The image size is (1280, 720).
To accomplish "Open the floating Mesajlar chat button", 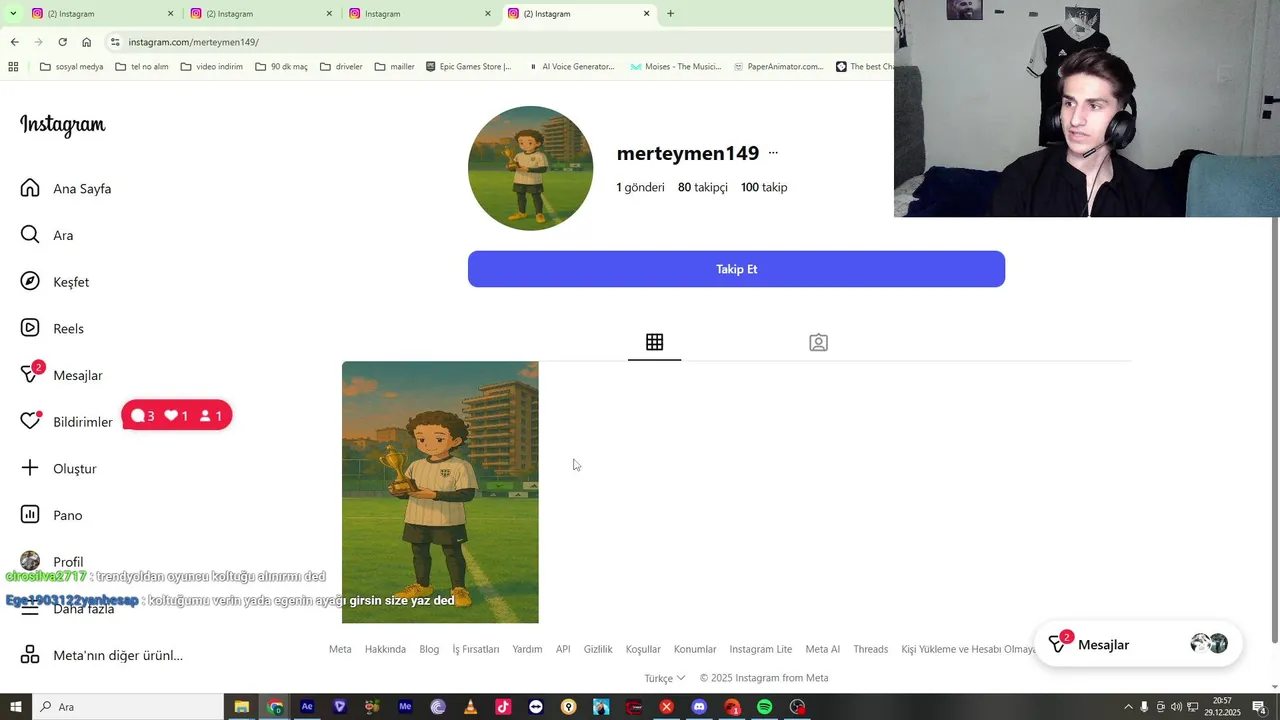I will [x=1138, y=645].
